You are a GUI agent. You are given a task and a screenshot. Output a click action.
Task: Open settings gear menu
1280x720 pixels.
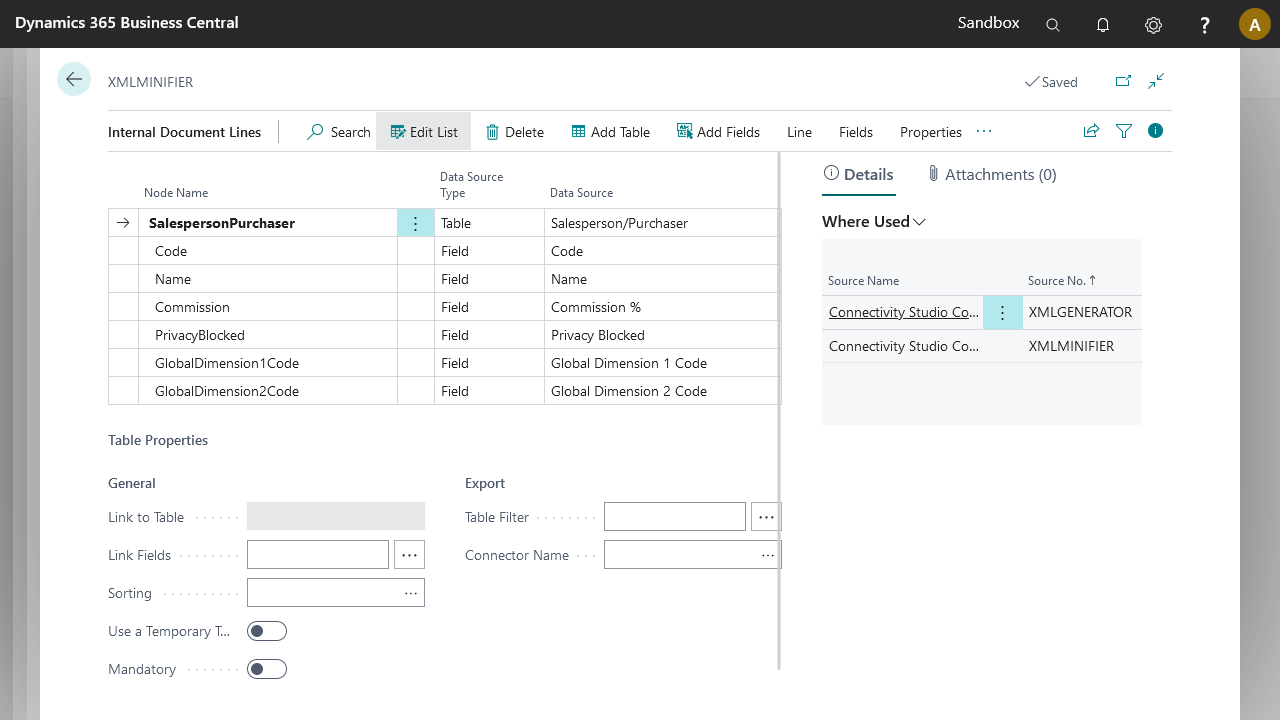coord(1153,25)
